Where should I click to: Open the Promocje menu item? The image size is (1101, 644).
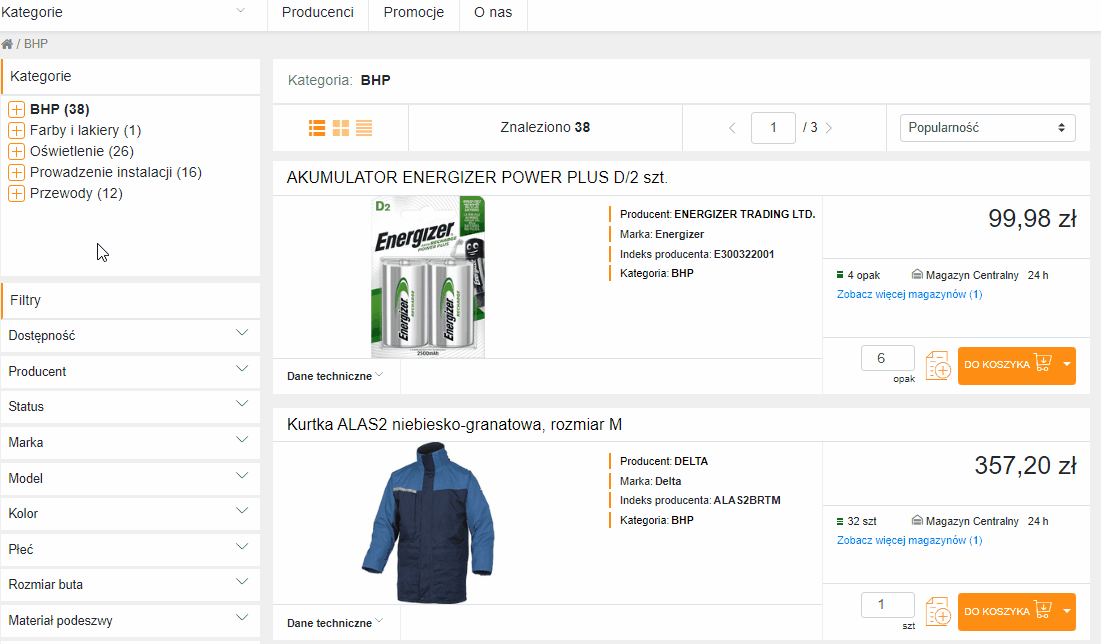point(414,13)
